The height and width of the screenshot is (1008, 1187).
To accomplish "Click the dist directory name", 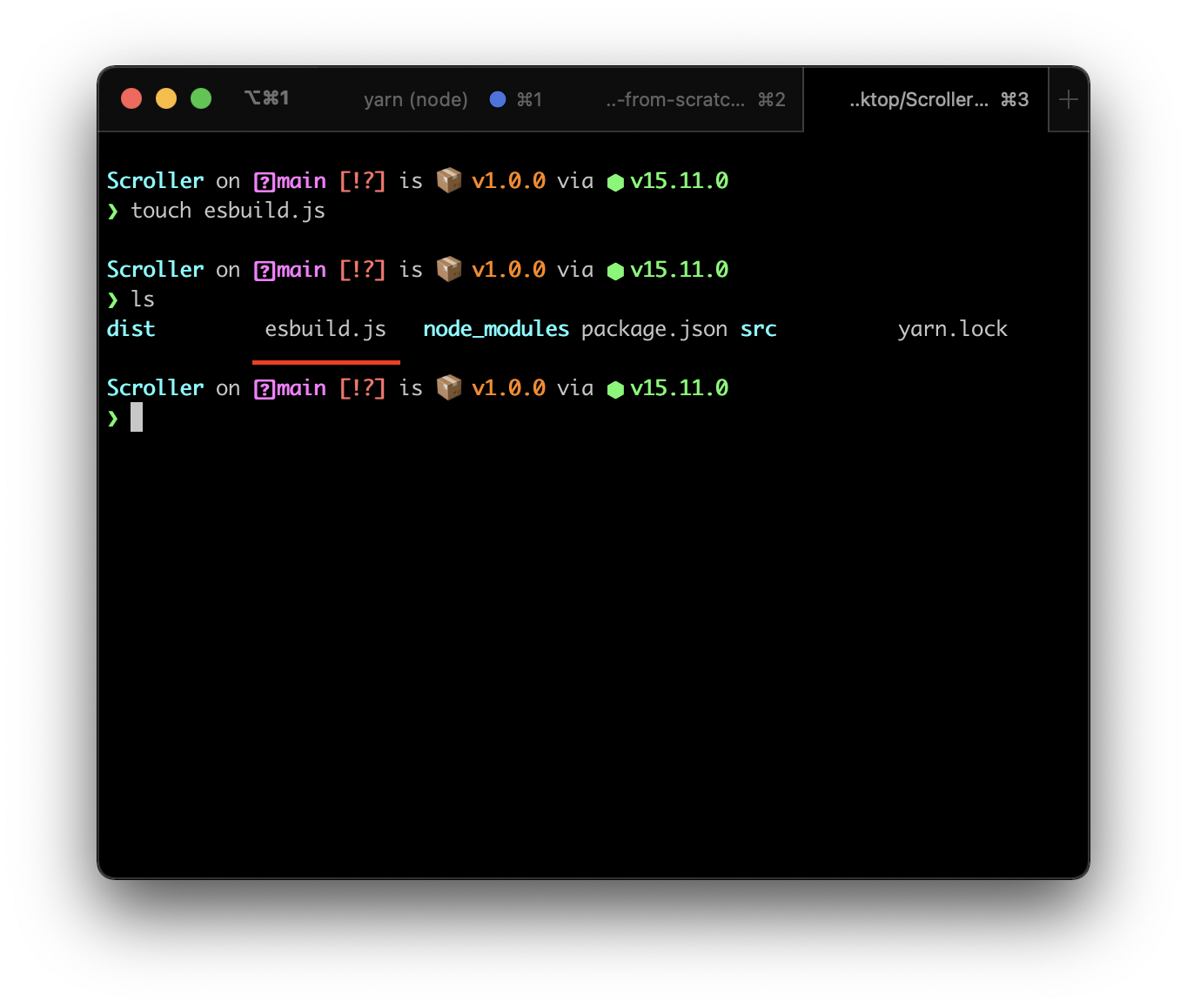I will [131, 329].
